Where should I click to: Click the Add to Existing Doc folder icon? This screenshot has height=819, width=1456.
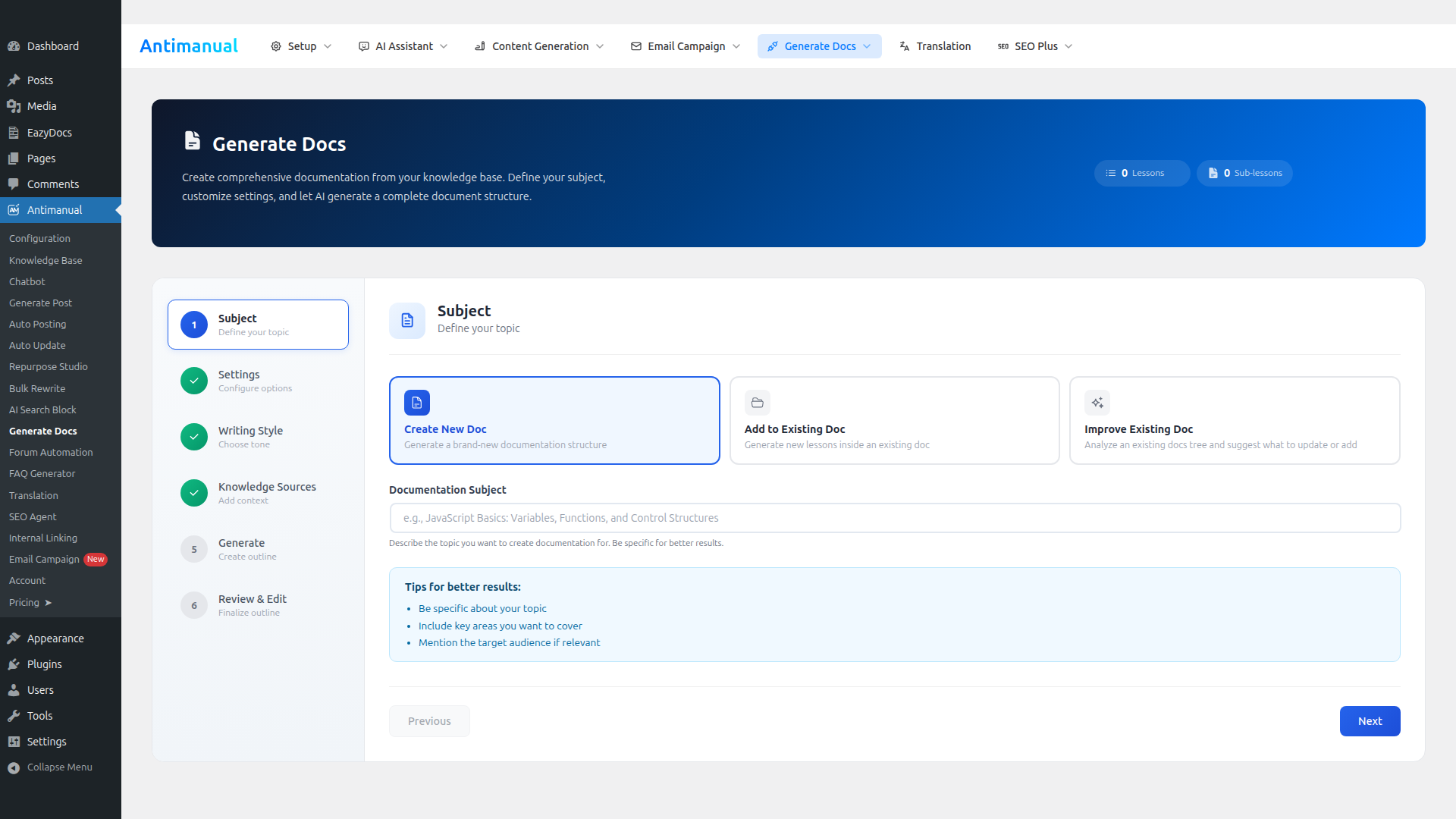coord(756,403)
